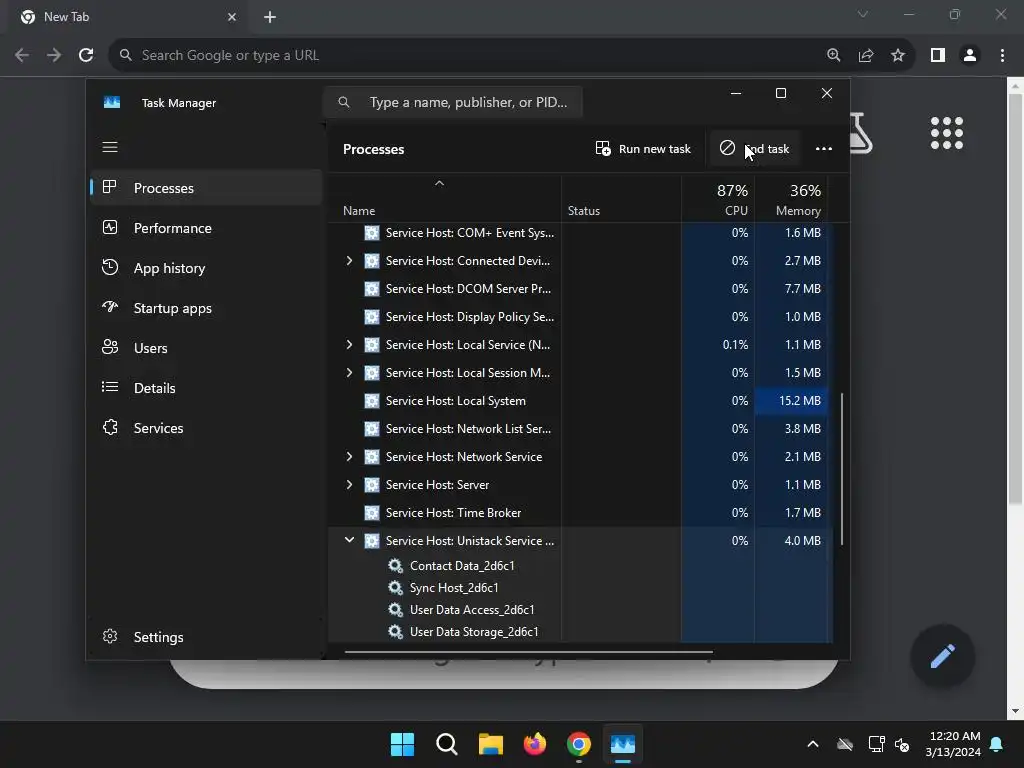This screenshot has width=1024, height=768.
Task: Click the Customize Chrome pencil button
Action: point(942,656)
